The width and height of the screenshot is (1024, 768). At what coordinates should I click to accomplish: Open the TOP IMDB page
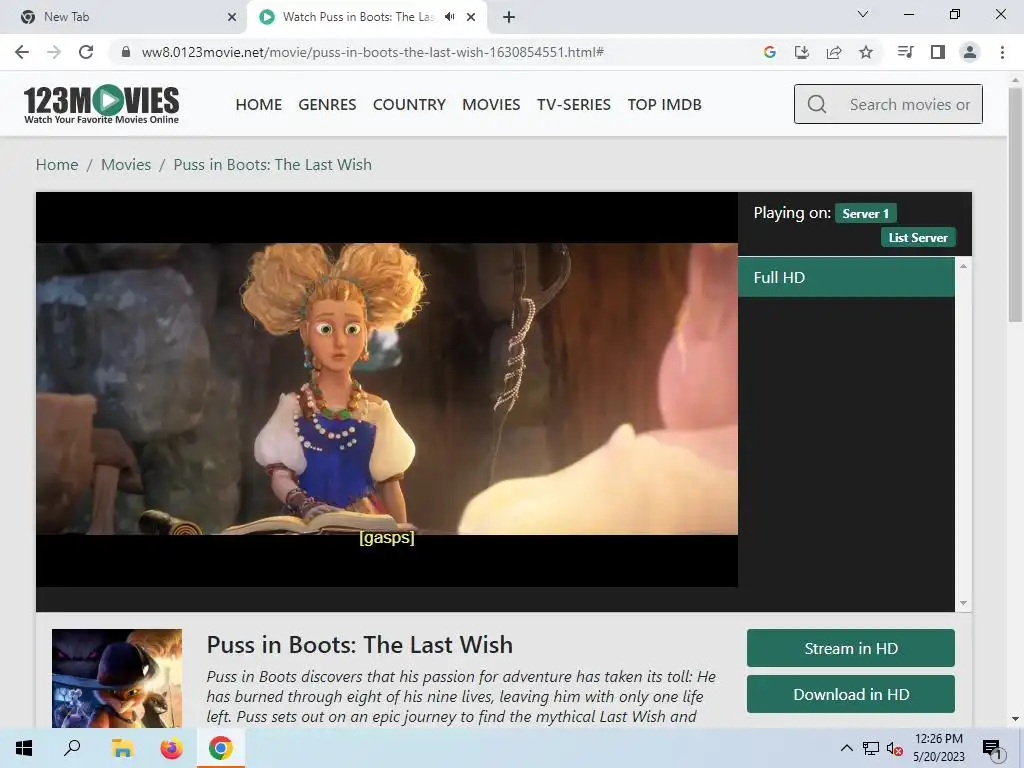(x=665, y=104)
